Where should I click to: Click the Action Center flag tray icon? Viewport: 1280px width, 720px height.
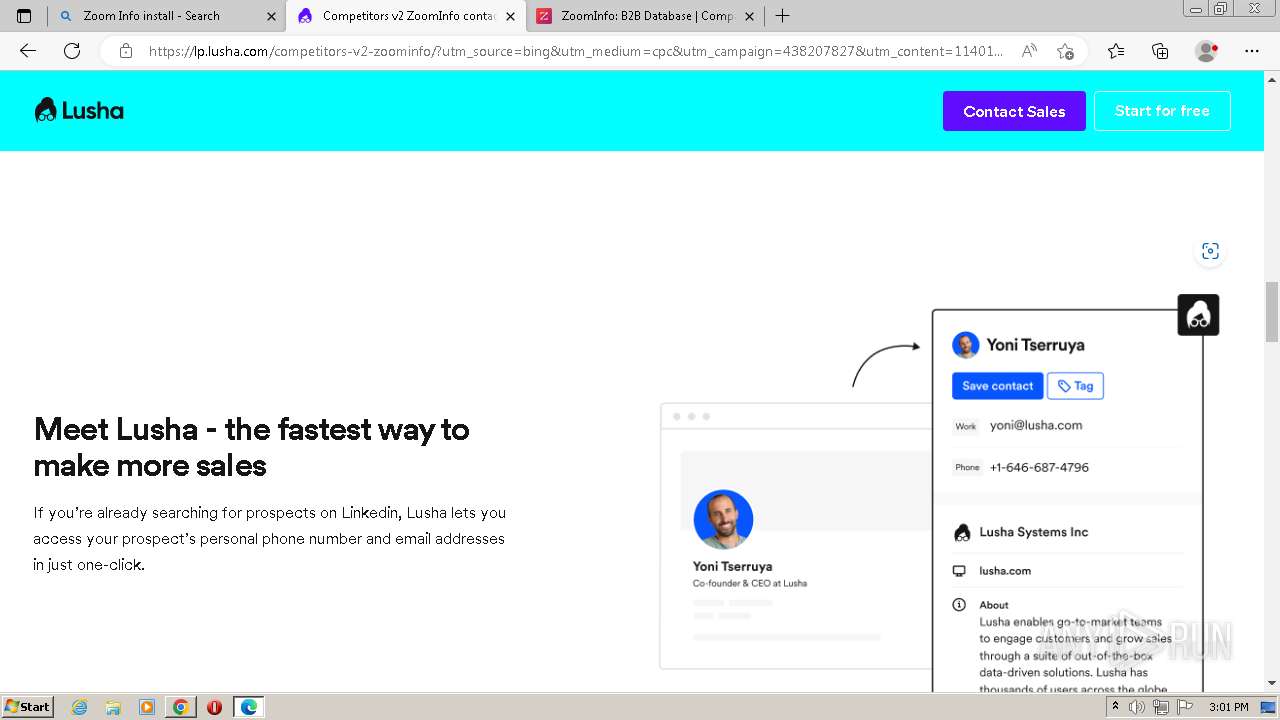(1186, 707)
